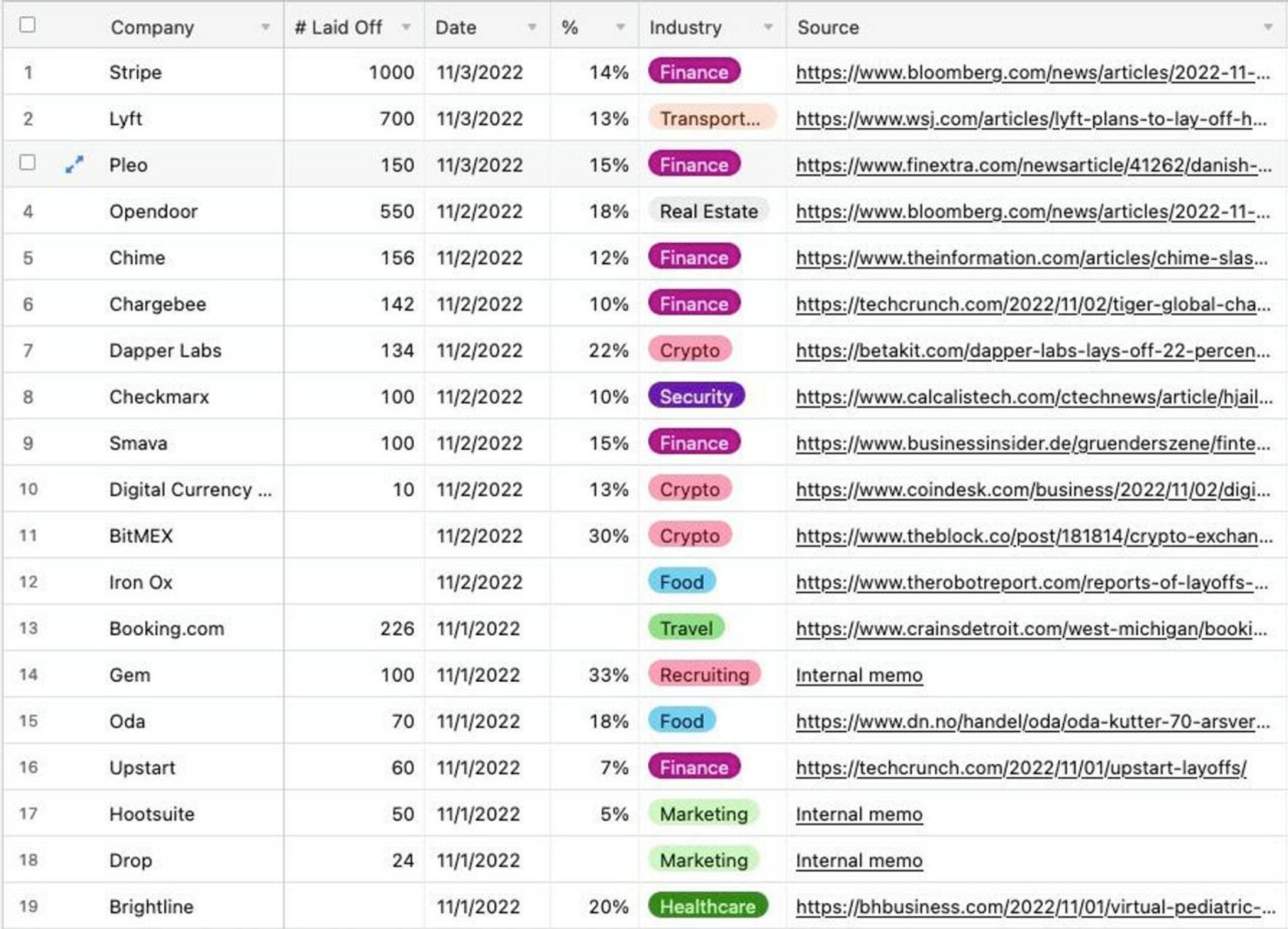
Task: Open the Internal memo link for Gem
Action: pos(859,676)
